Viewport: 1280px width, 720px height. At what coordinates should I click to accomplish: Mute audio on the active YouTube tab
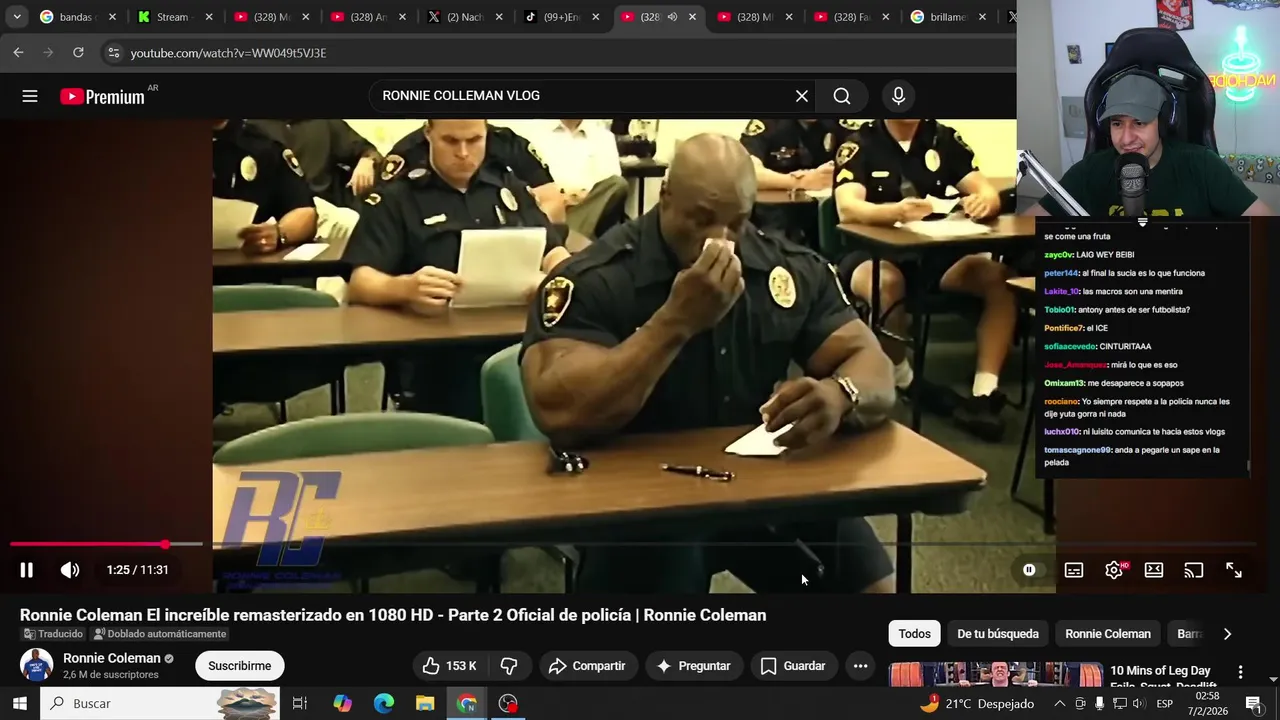pyautogui.click(x=672, y=17)
